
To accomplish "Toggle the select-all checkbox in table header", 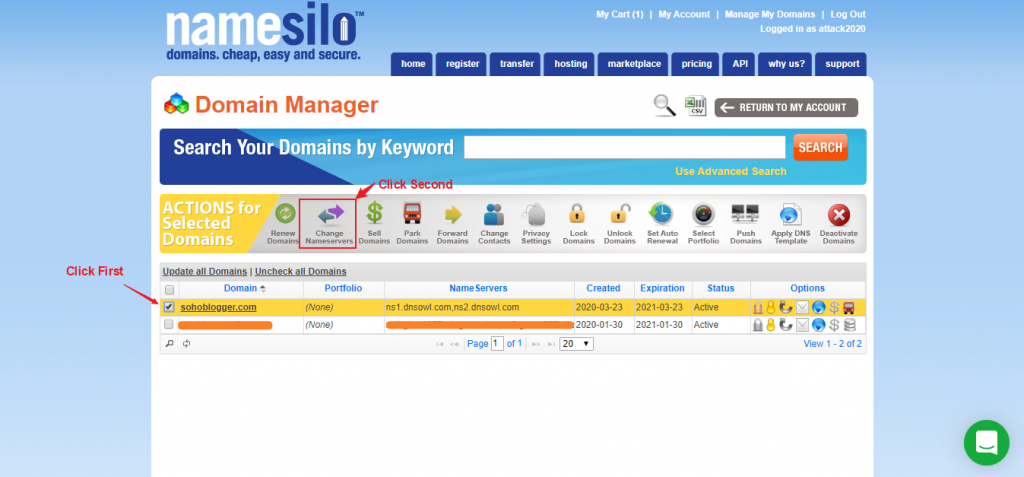I will (169, 289).
